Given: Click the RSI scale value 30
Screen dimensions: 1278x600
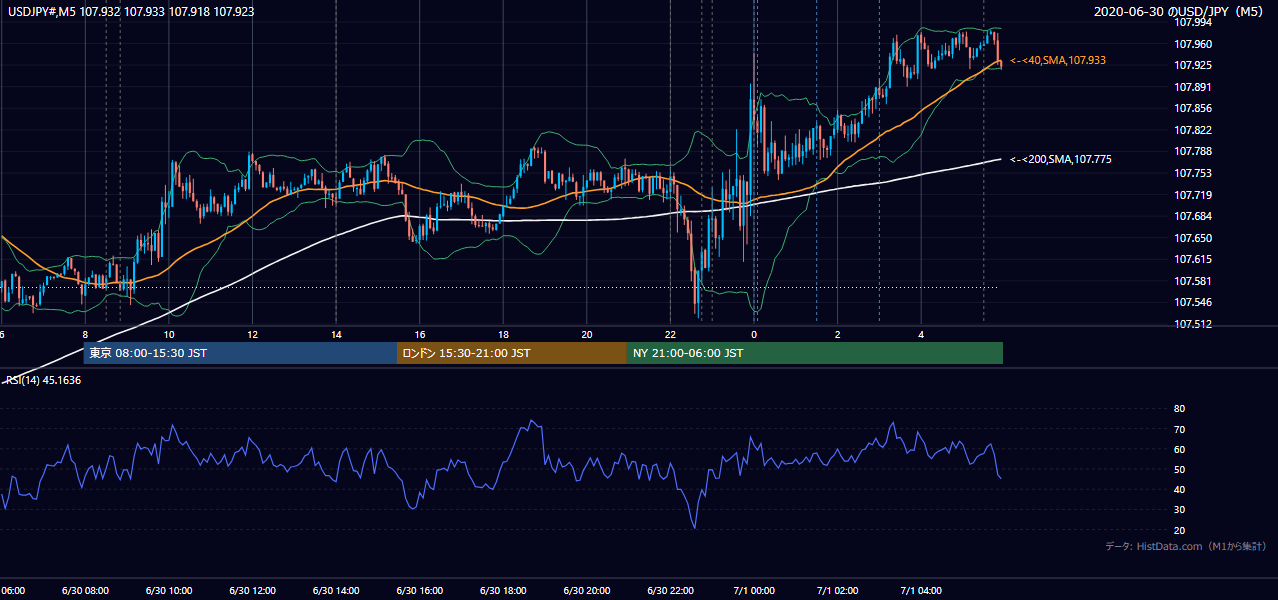Looking at the screenshot, I should coord(1179,509).
